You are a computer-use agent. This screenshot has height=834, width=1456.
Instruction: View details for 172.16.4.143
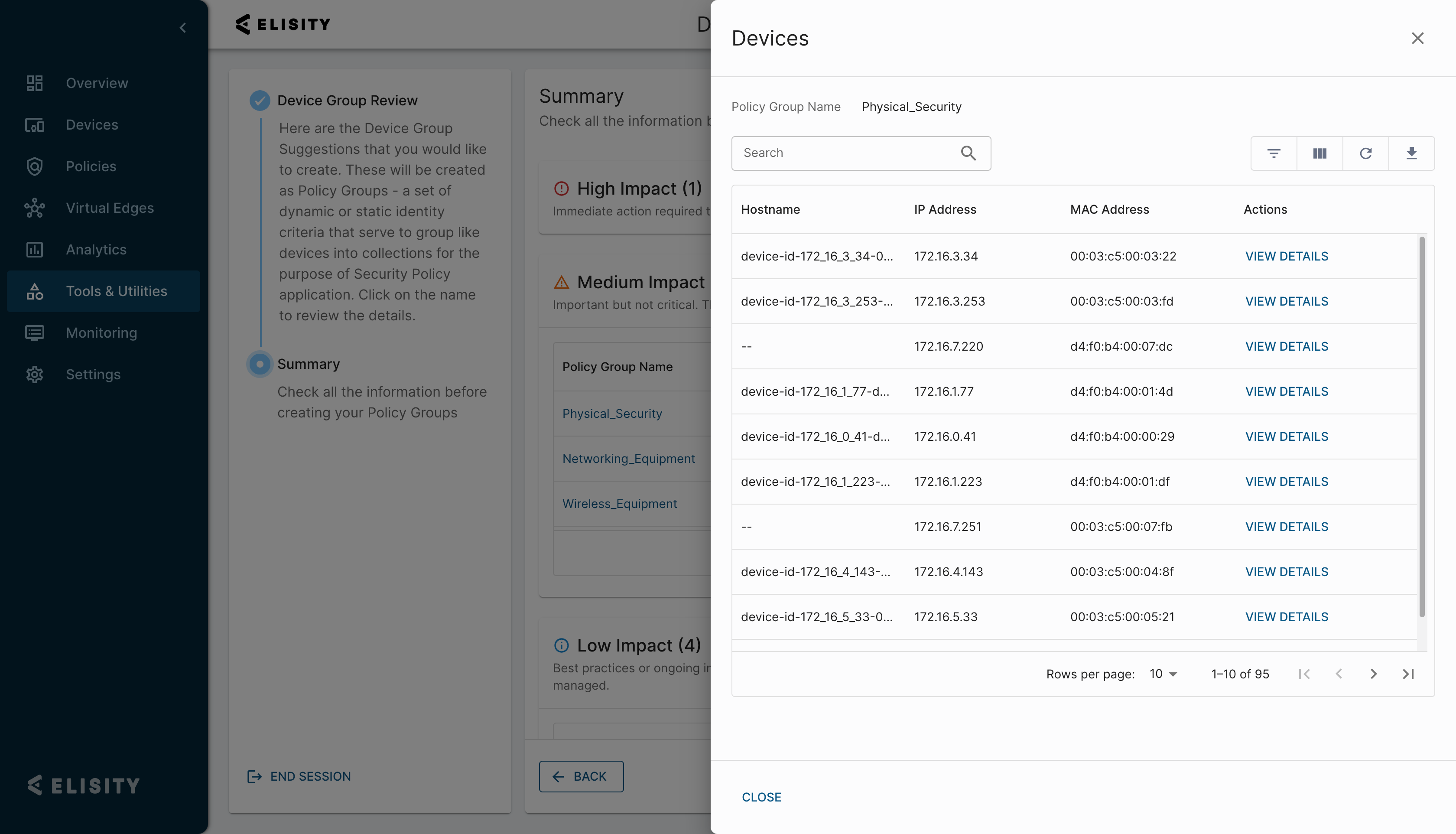click(1287, 572)
